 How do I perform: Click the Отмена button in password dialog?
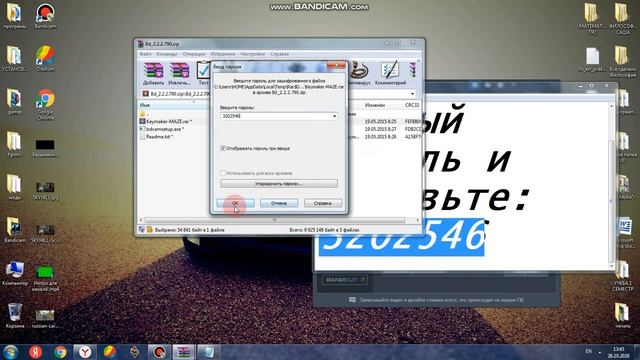(x=279, y=203)
